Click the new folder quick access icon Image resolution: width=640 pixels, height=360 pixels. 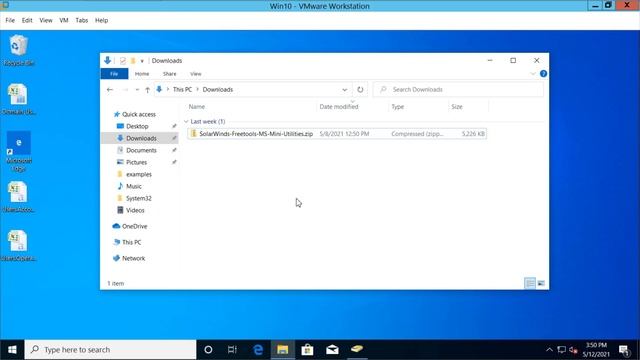[x=133, y=61]
